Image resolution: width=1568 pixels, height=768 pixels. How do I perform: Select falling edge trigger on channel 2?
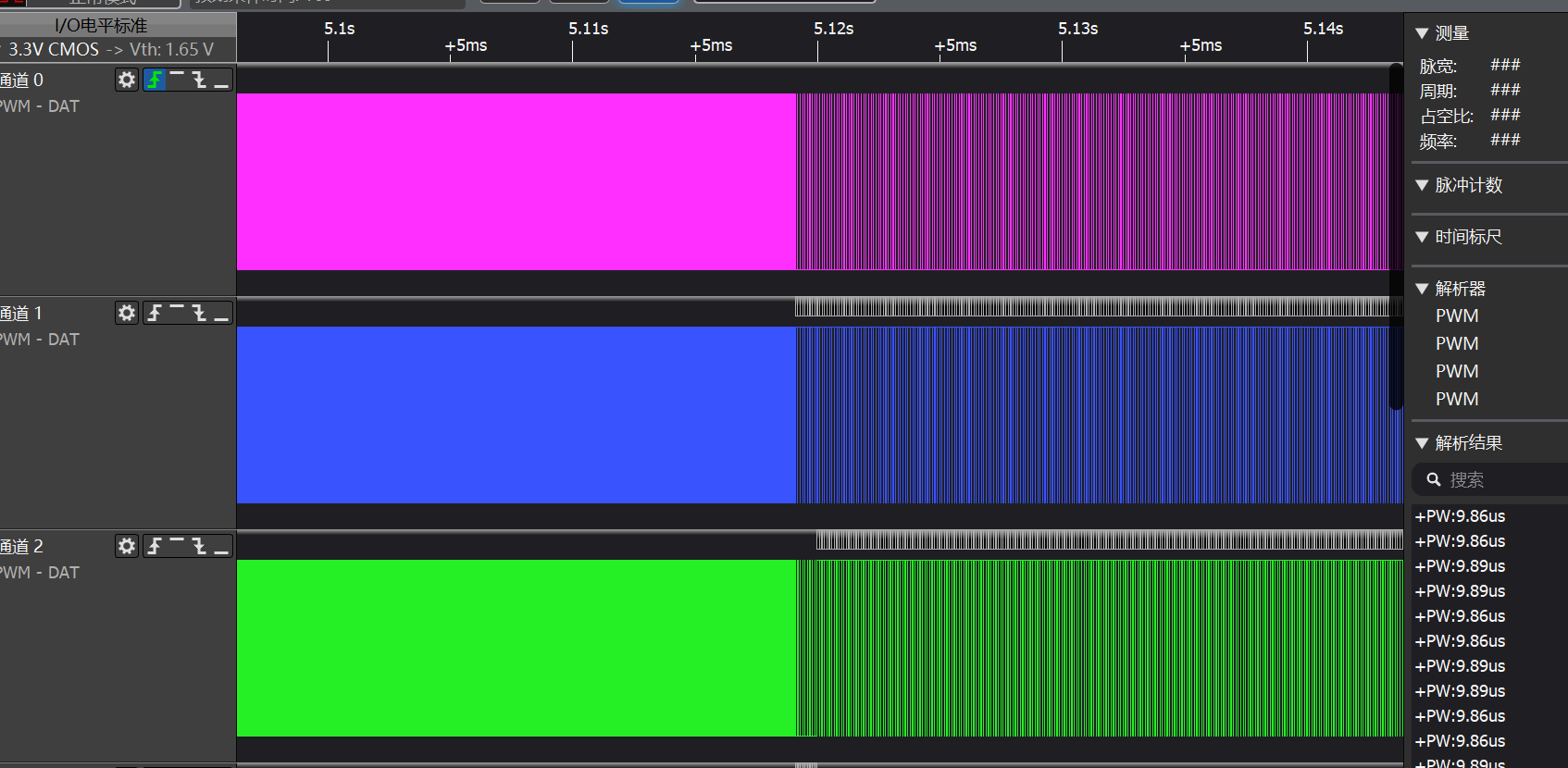[199, 547]
